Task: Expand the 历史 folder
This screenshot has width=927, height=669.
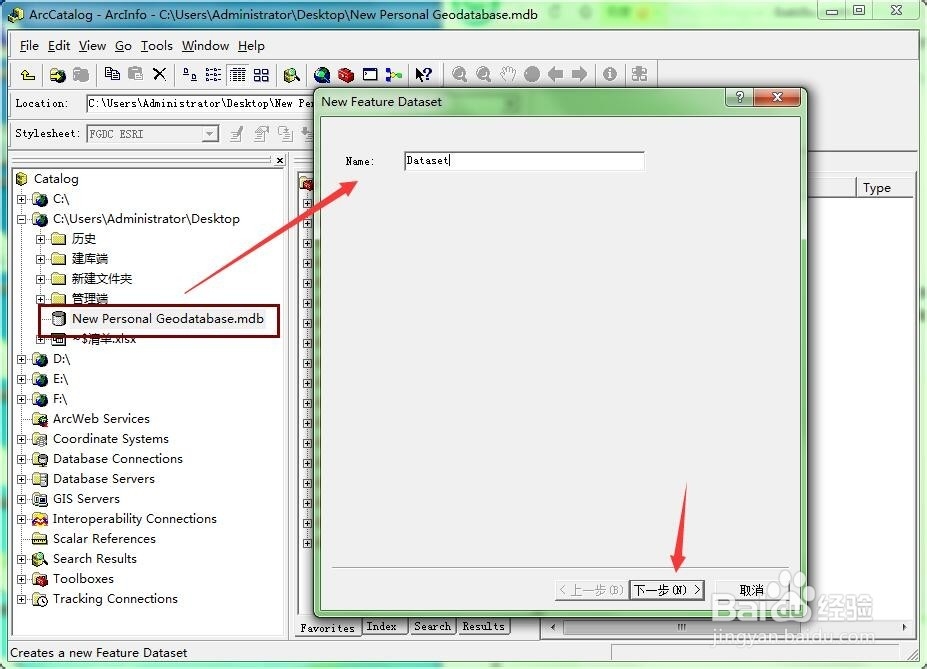Action: [40, 239]
